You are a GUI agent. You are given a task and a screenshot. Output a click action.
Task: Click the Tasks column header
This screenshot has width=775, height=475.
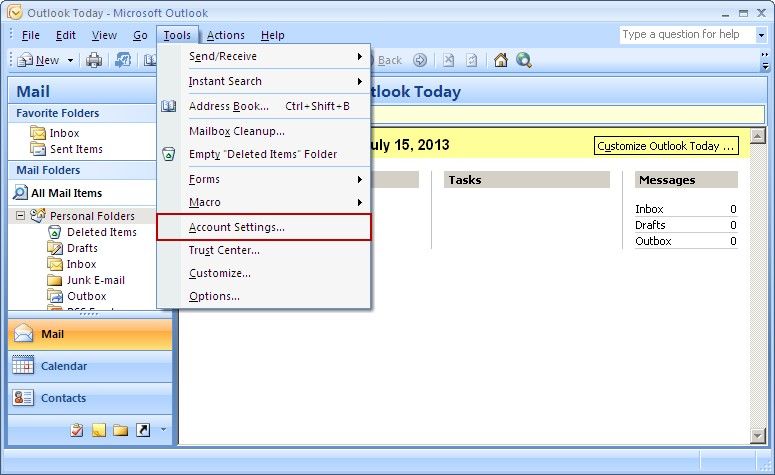[526, 180]
